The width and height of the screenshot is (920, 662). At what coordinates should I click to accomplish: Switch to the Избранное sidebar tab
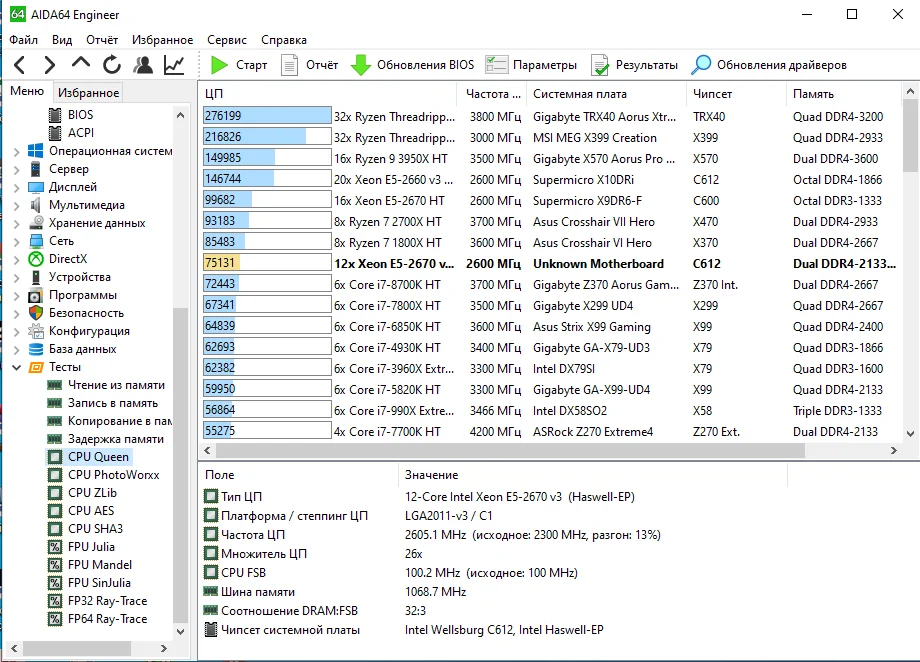click(x=88, y=93)
